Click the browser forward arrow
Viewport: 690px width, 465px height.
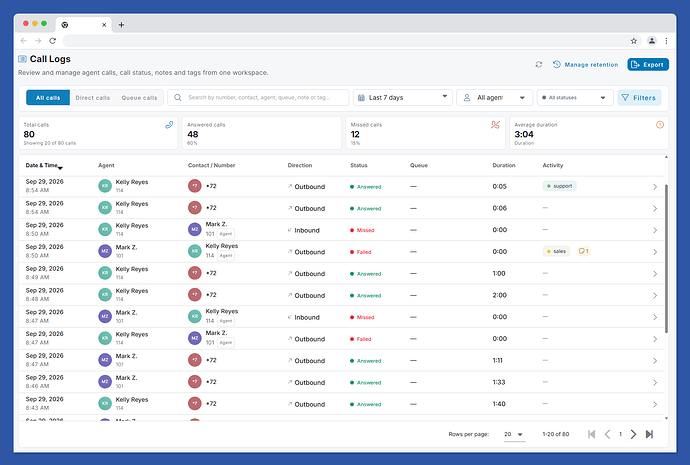coord(38,41)
